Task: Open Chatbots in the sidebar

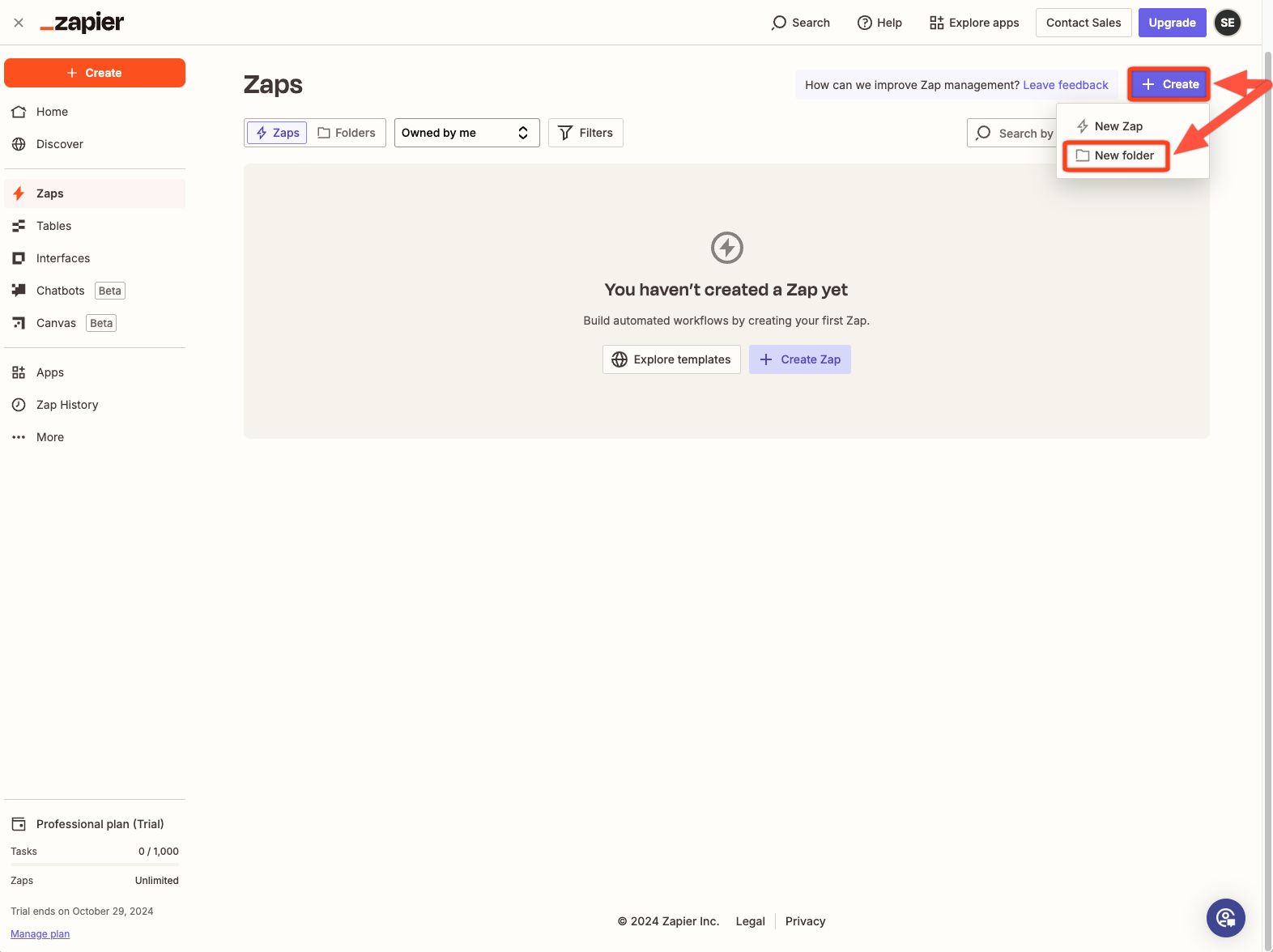Action: click(95, 291)
